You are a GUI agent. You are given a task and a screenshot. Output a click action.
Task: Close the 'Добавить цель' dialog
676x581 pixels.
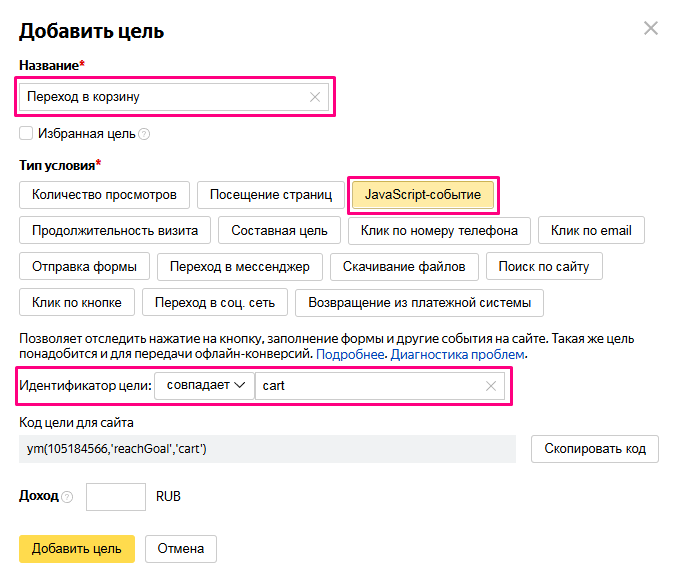[651, 28]
